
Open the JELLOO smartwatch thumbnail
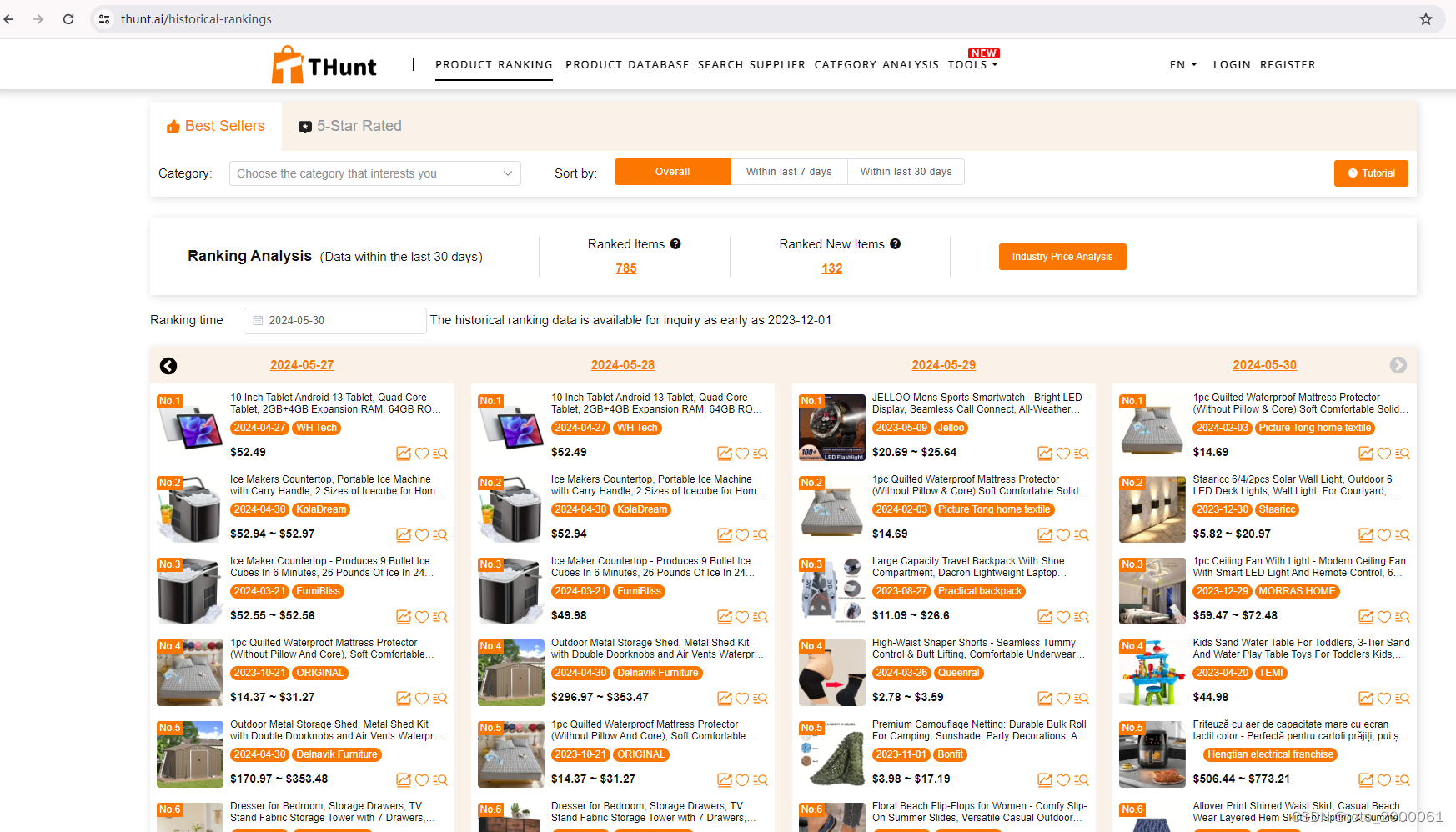pyautogui.click(x=832, y=428)
